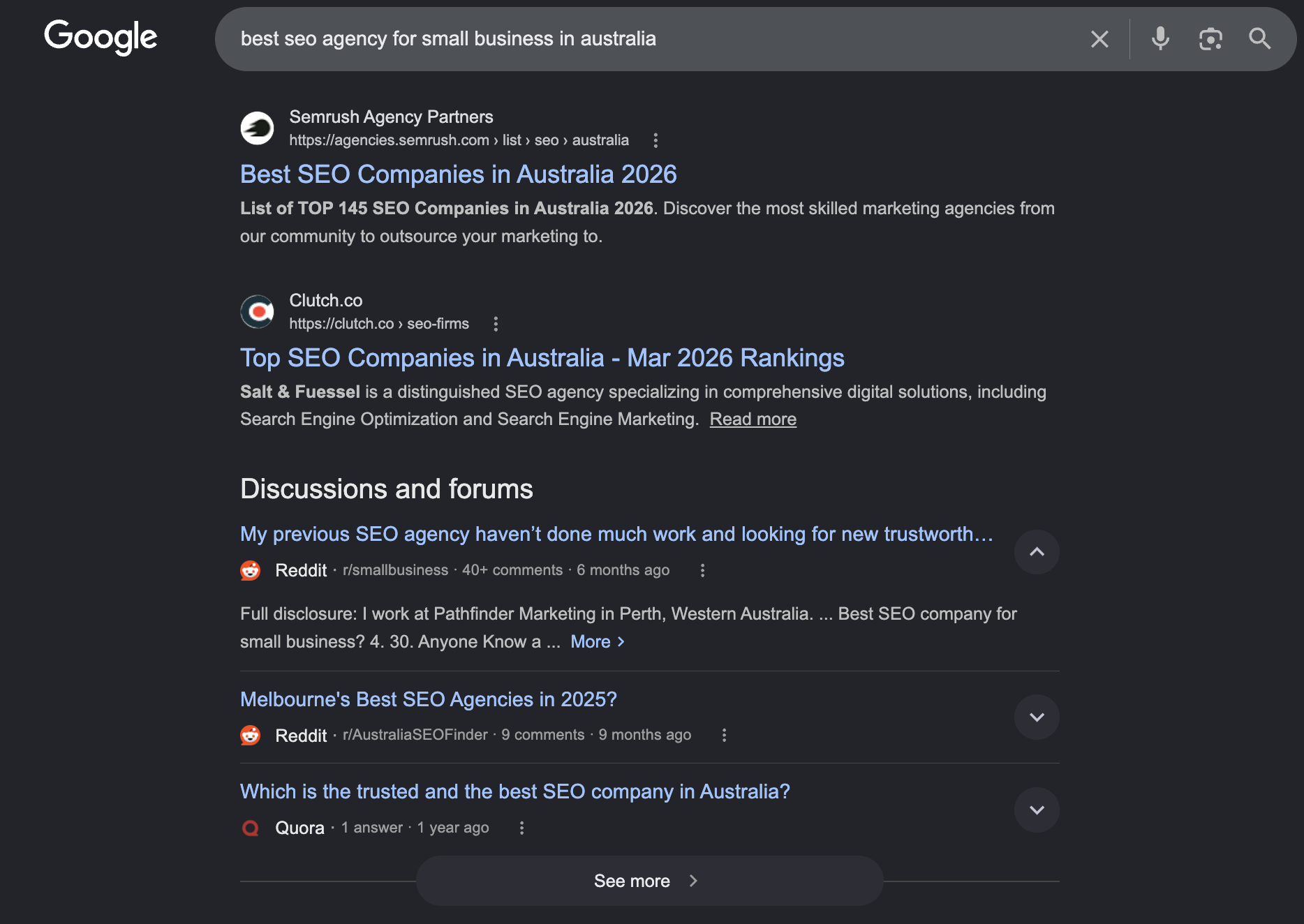1304x924 pixels.
Task: Click the Semrush Agency Partners favicon
Action: [x=257, y=128]
